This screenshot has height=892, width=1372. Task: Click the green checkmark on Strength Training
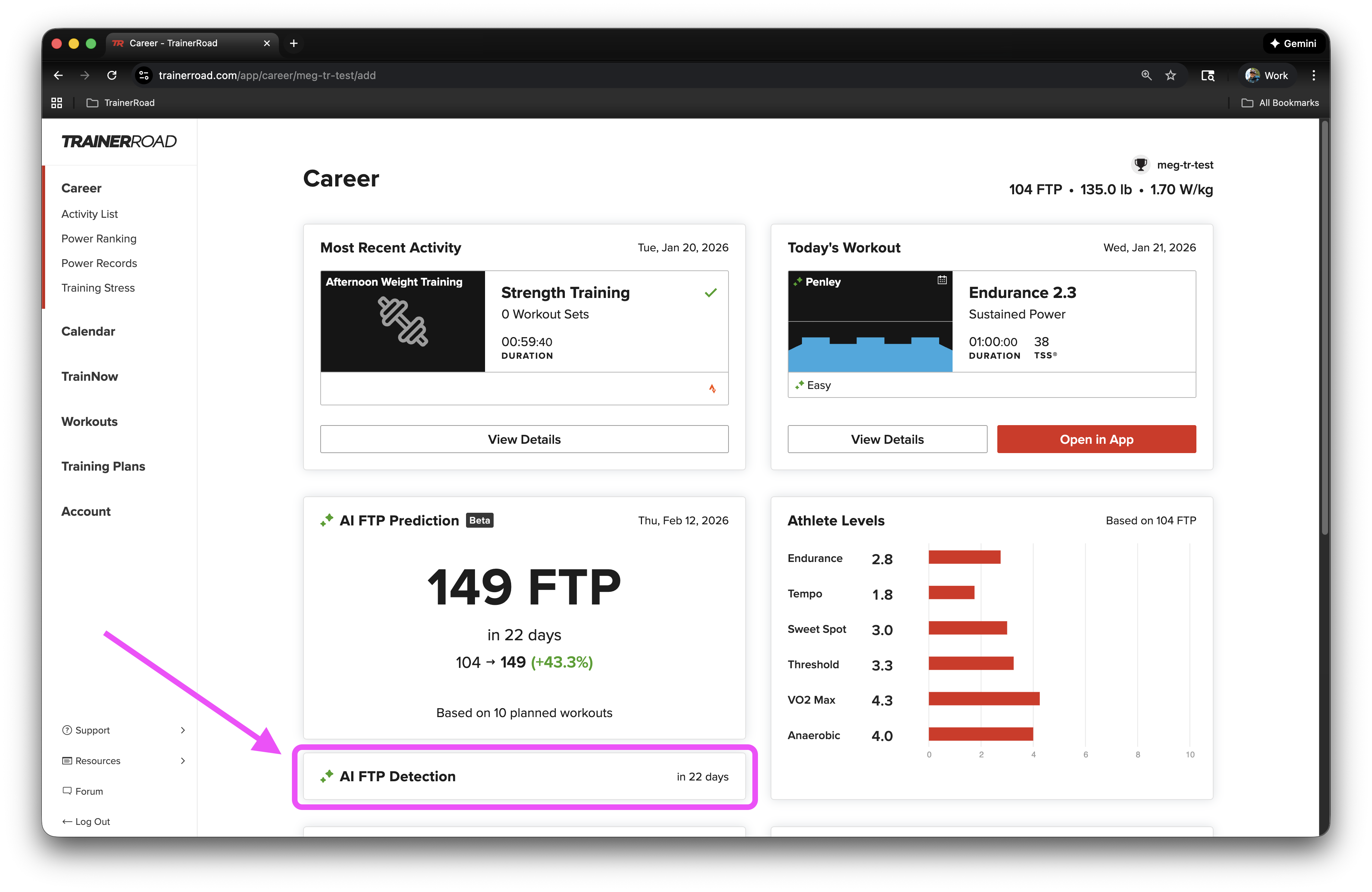pyautogui.click(x=711, y=293)
